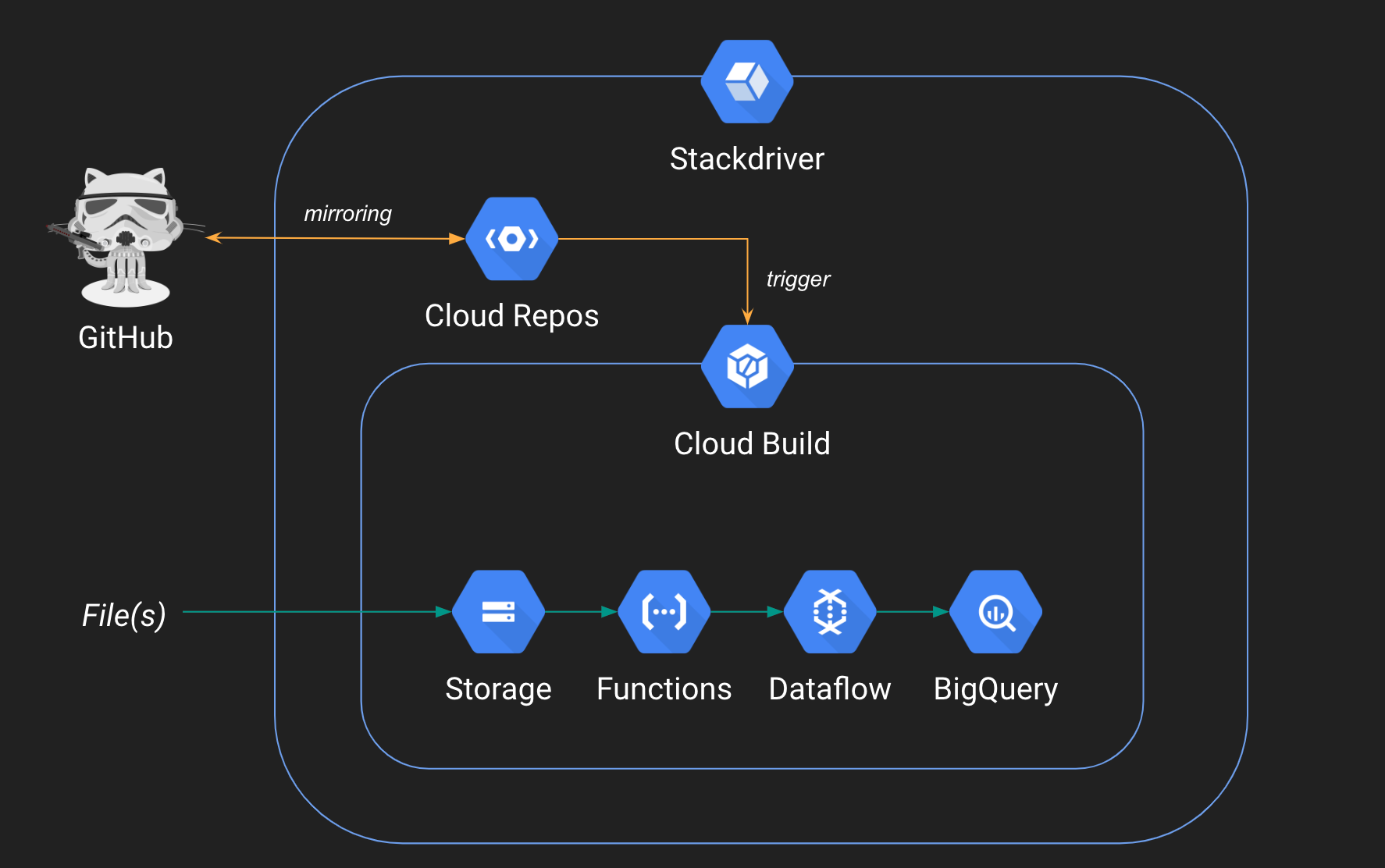This screenshot has width=1385, height=868.
Task: Select the Storage icon
Action: 498,611
